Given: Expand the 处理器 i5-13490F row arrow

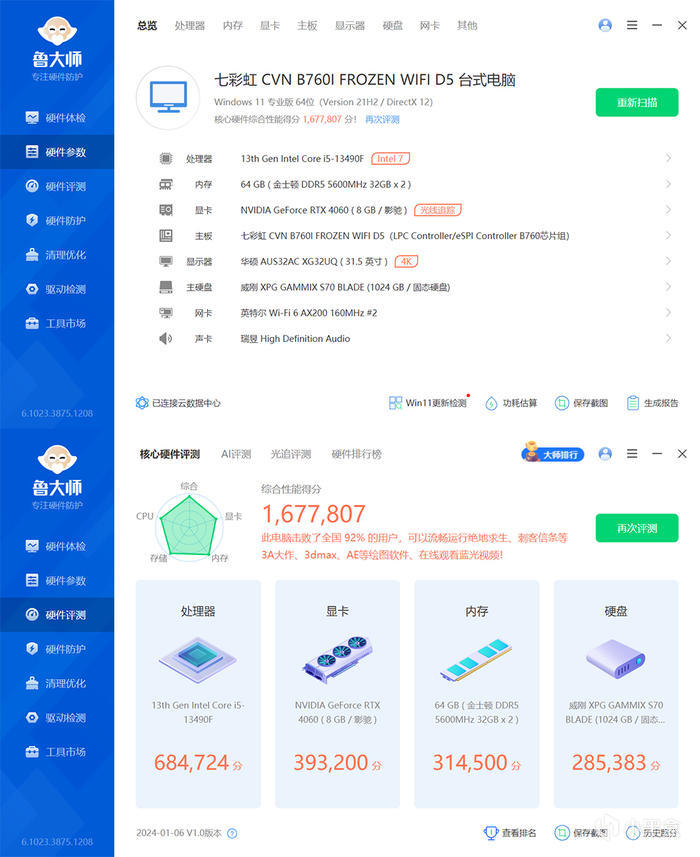Looking at the screenshot, I should 668,158.
